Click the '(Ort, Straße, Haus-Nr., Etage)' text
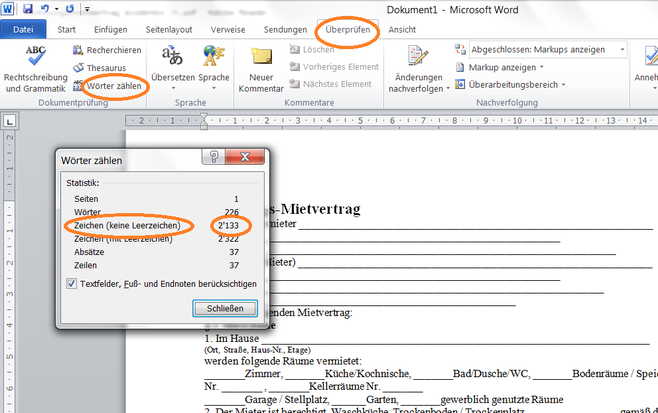Viewport: 658px width, 413px height. point(257,350)
